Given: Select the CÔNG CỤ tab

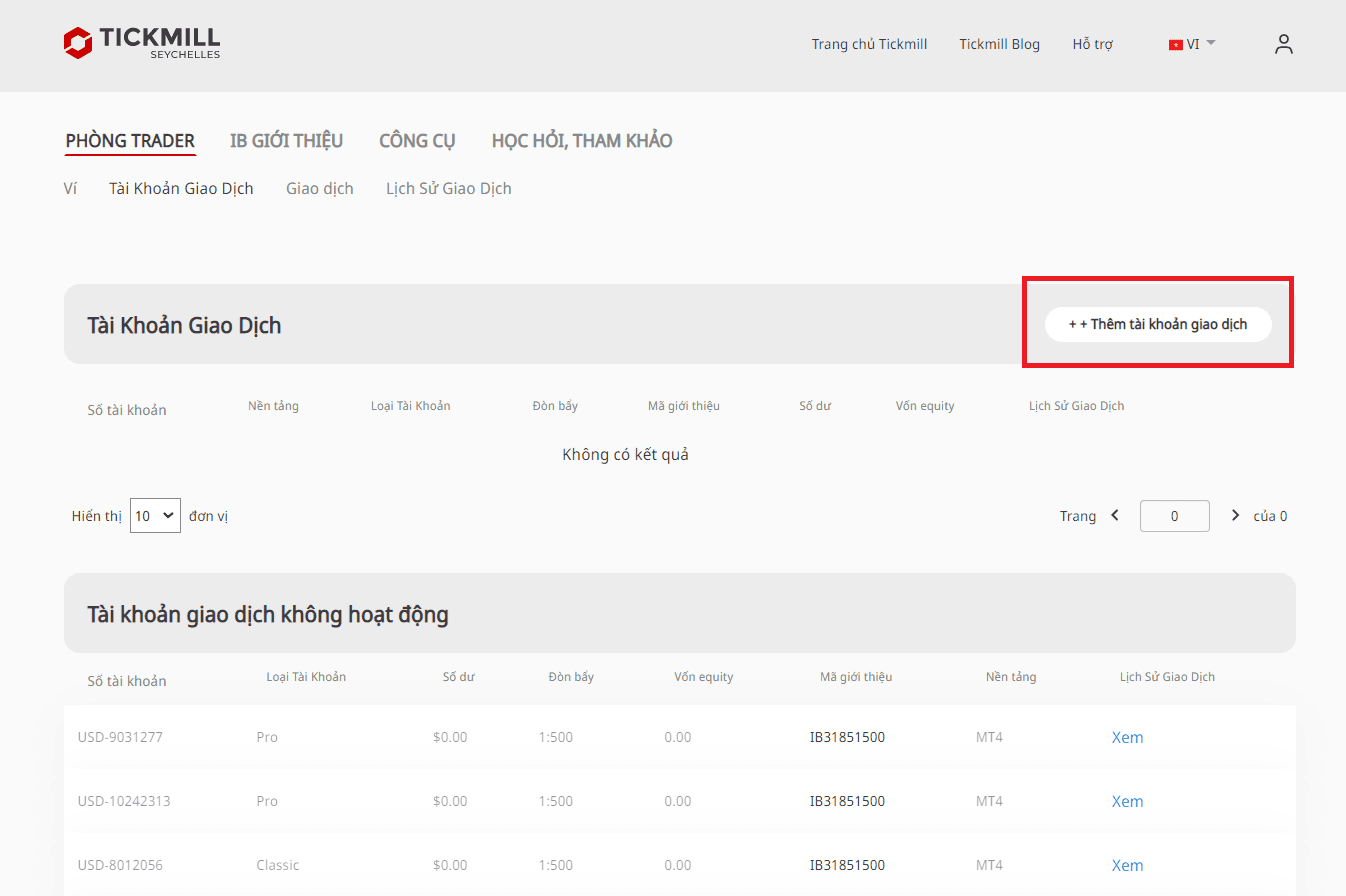Looking at the screenshot, I should click(x=417, y=141).
